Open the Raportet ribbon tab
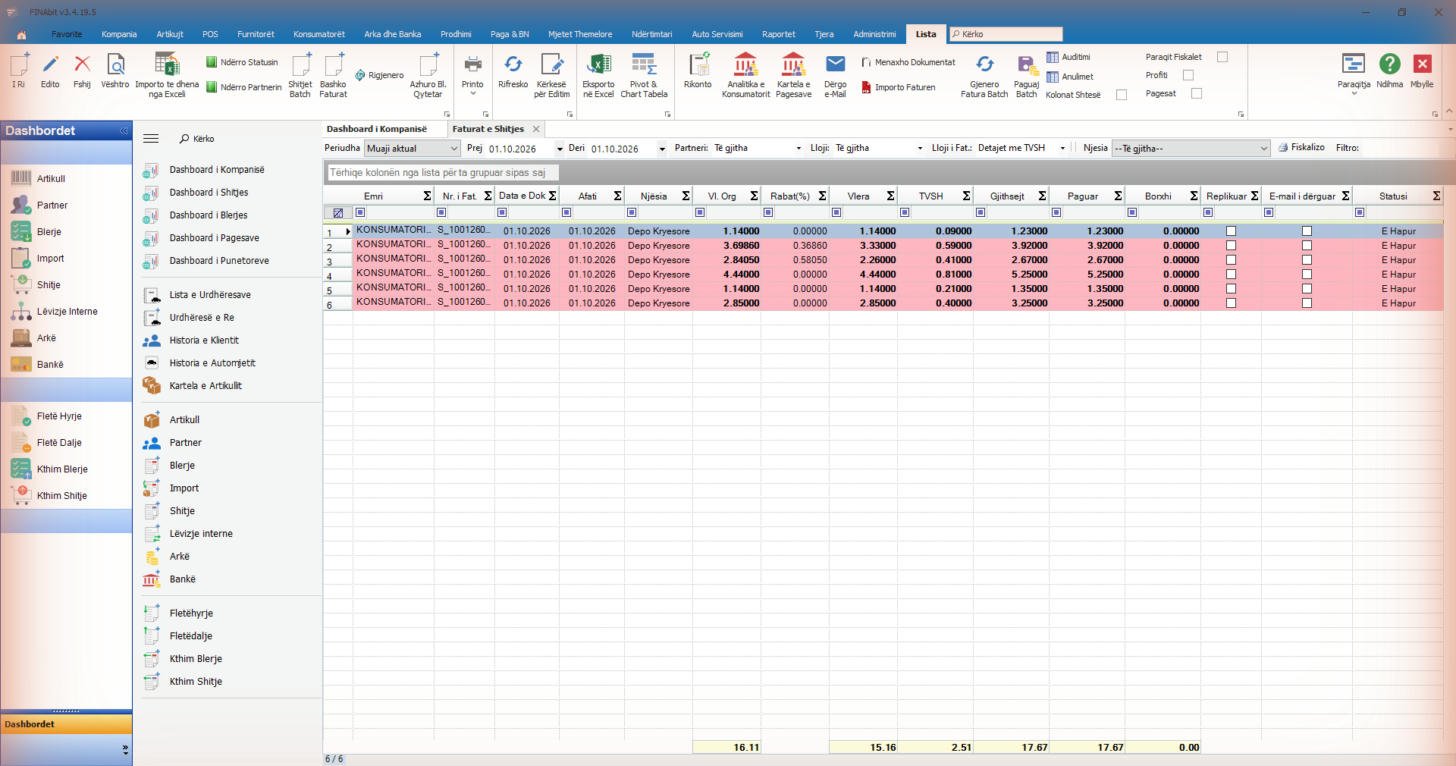The width and height of the screenshot is (1456, 766). pos(779,34)
